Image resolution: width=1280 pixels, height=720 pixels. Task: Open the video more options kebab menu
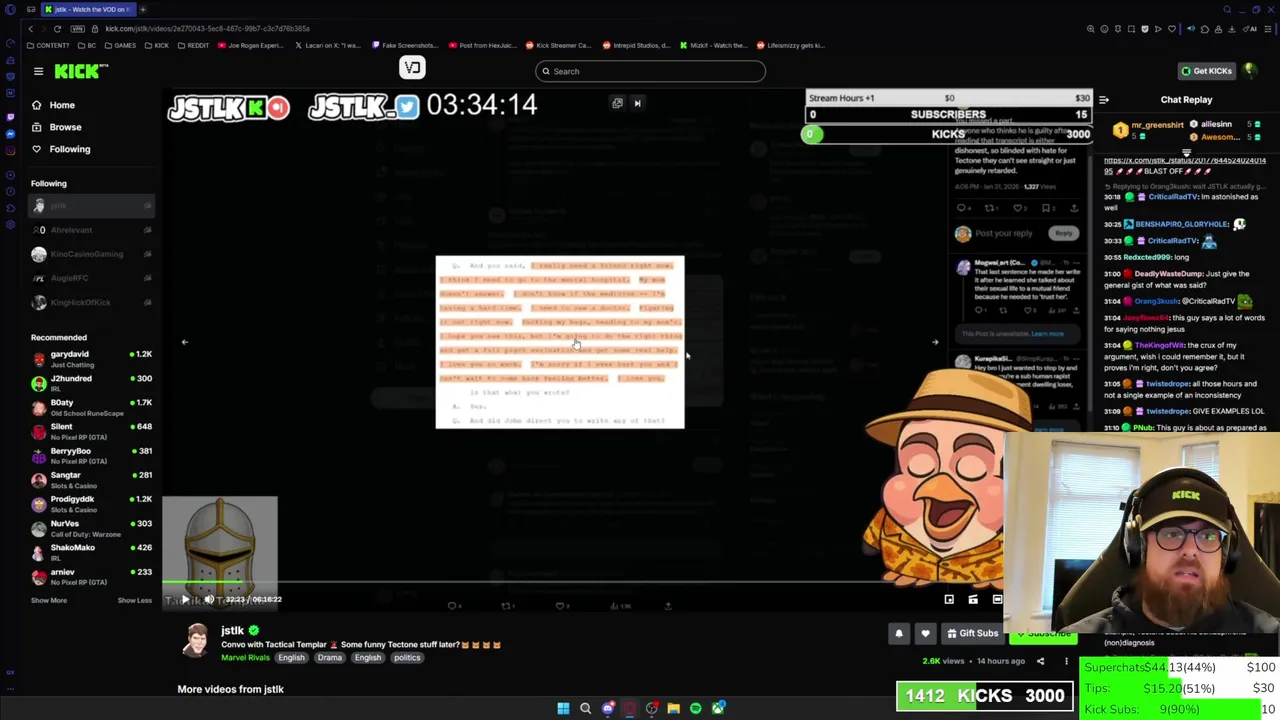point(1066,661)
